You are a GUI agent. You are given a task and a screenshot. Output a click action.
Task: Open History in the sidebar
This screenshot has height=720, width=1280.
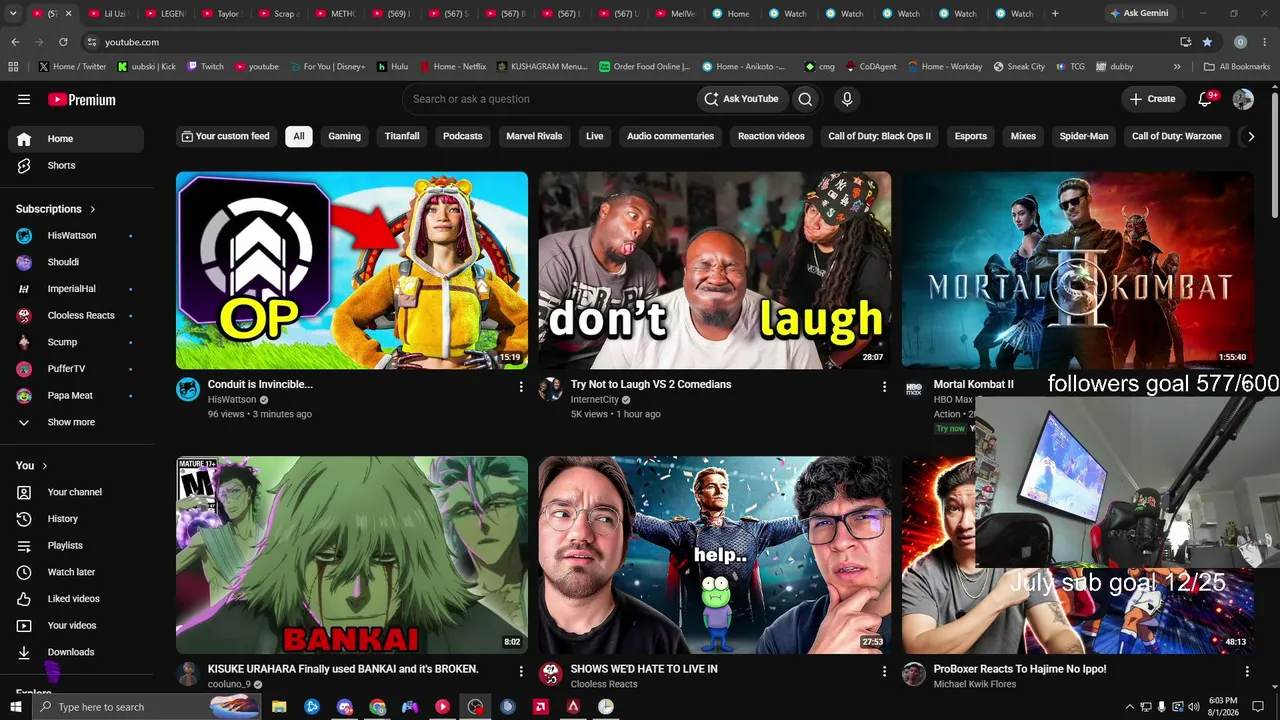[76, 519]
